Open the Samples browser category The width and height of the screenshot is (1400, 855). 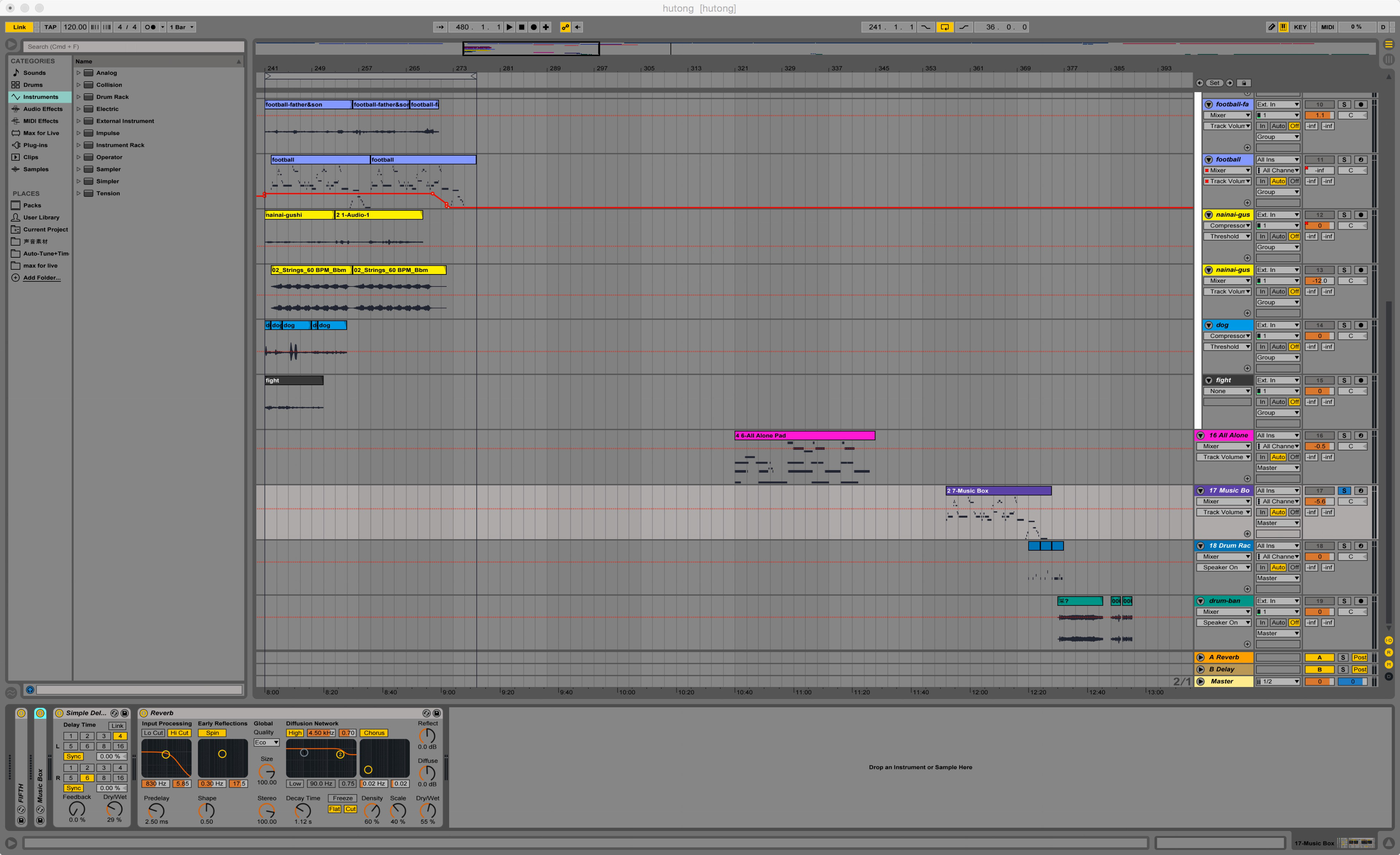[x=36, y=169]
